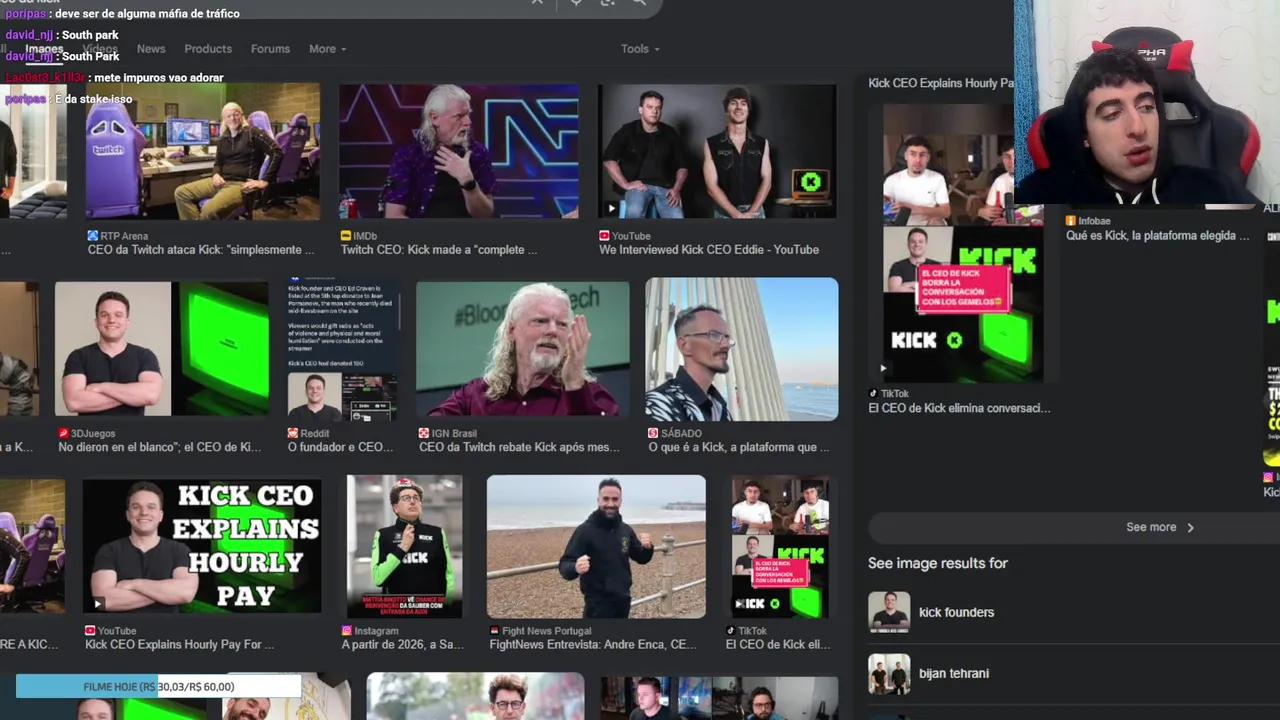Open small TikTok thumbnail with Kick logo
This screenshot has width=1280, height=720.
[x=779, y=546]
